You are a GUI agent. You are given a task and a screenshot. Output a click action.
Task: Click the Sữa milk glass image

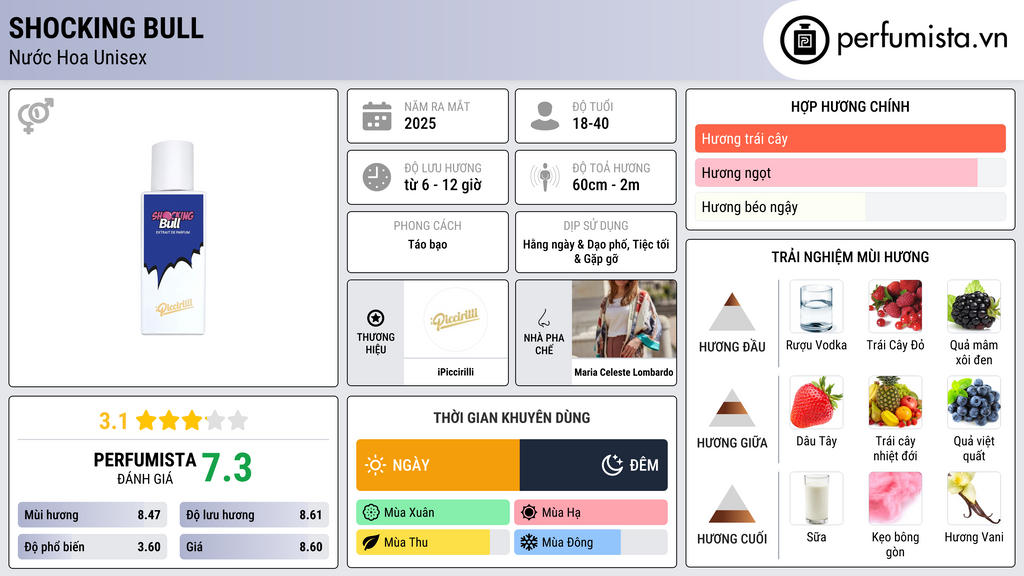pyautogui.click(x=816, y=499)
